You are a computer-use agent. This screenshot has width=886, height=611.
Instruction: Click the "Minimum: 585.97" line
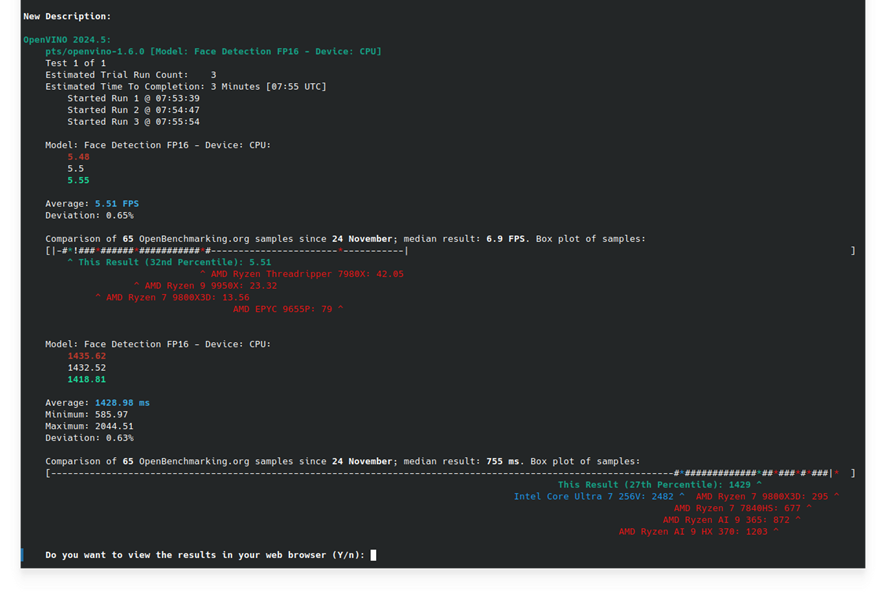tap(86, 415)
